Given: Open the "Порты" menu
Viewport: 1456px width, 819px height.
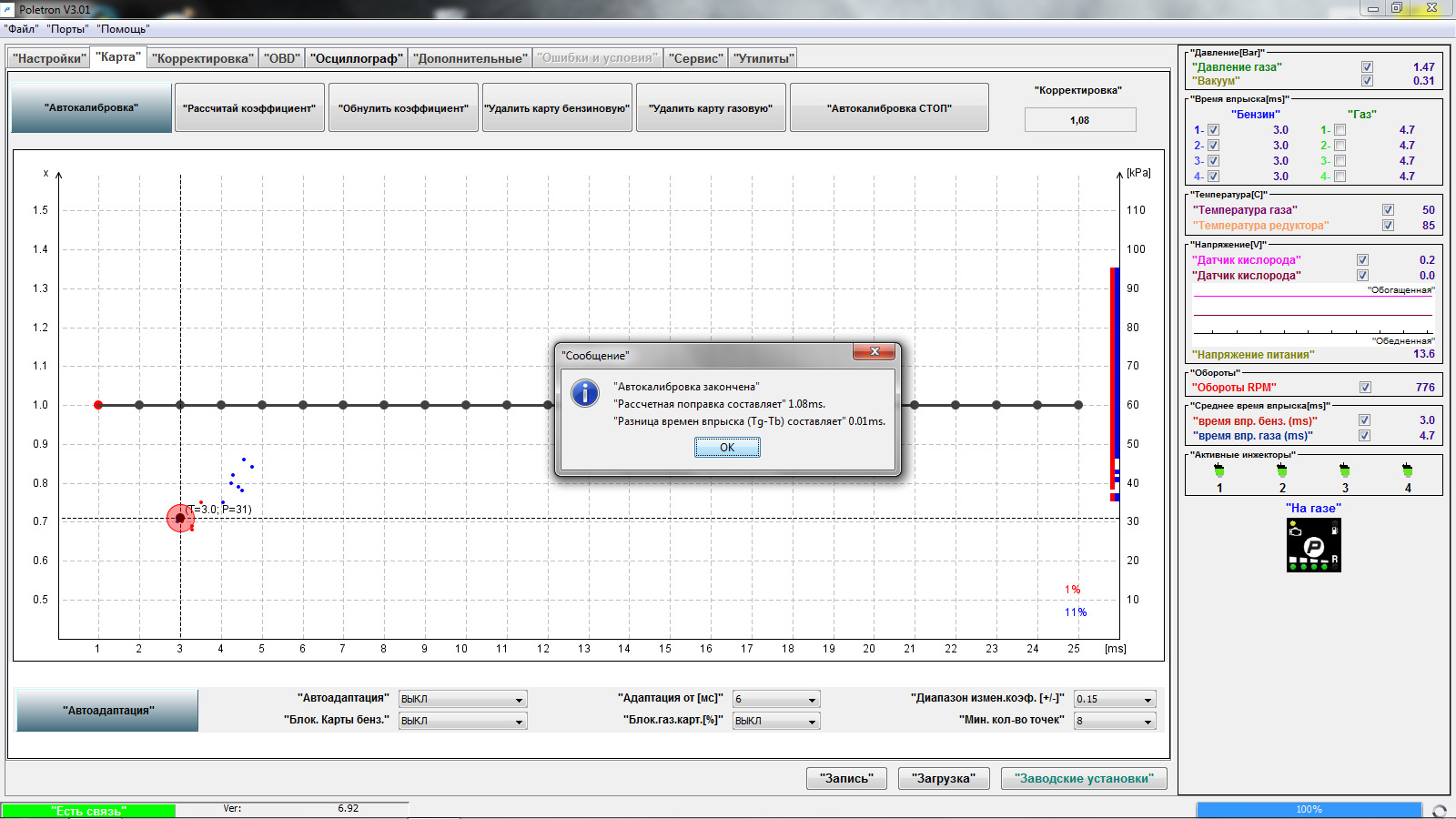Looking at the screenshot, I should pos(68,29).
